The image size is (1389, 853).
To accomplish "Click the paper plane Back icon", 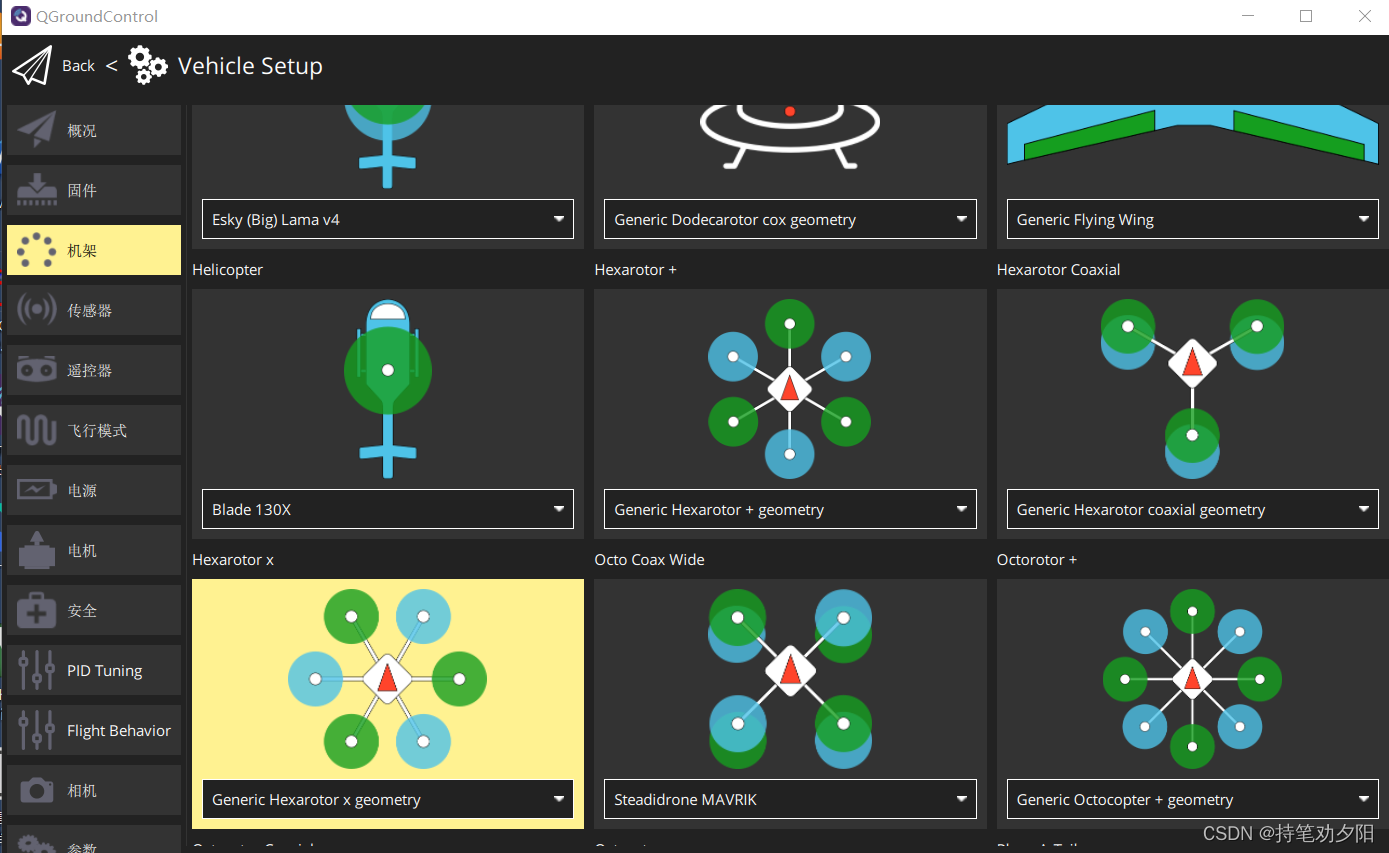I will [x=32, y=66].
